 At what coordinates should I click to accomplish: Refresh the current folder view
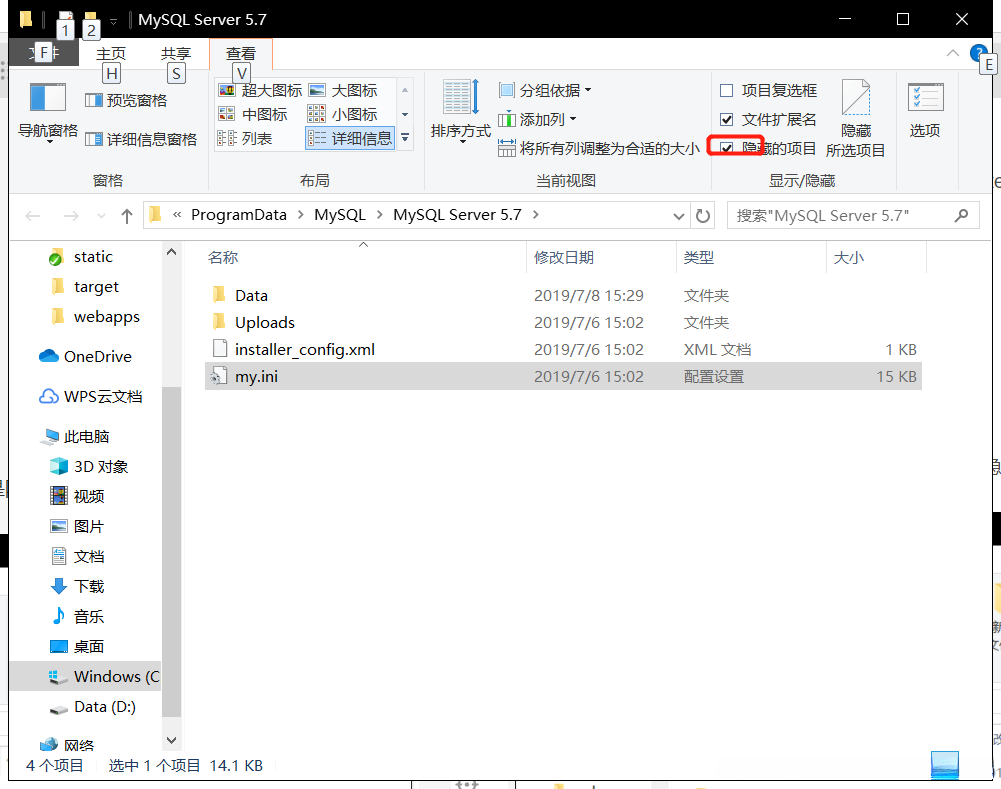click(x=703, y=216)
